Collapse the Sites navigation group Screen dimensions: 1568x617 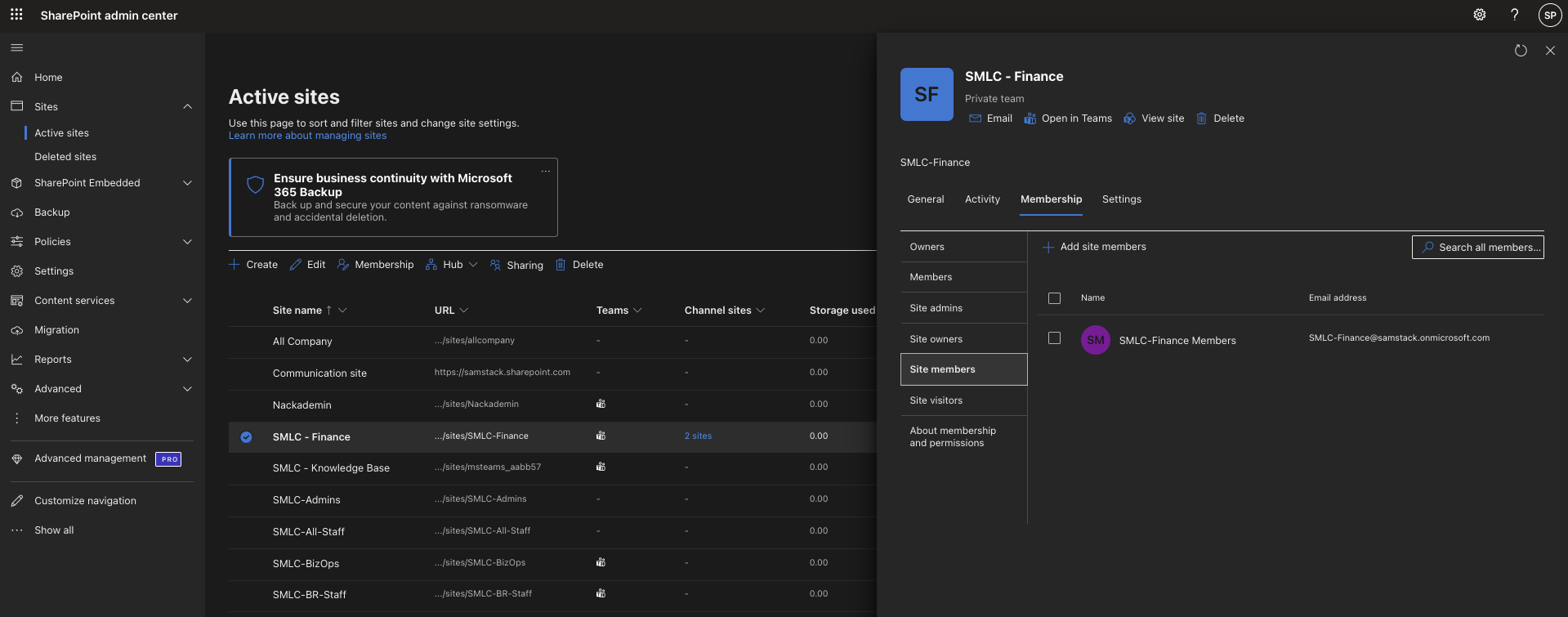pos(187,107)
